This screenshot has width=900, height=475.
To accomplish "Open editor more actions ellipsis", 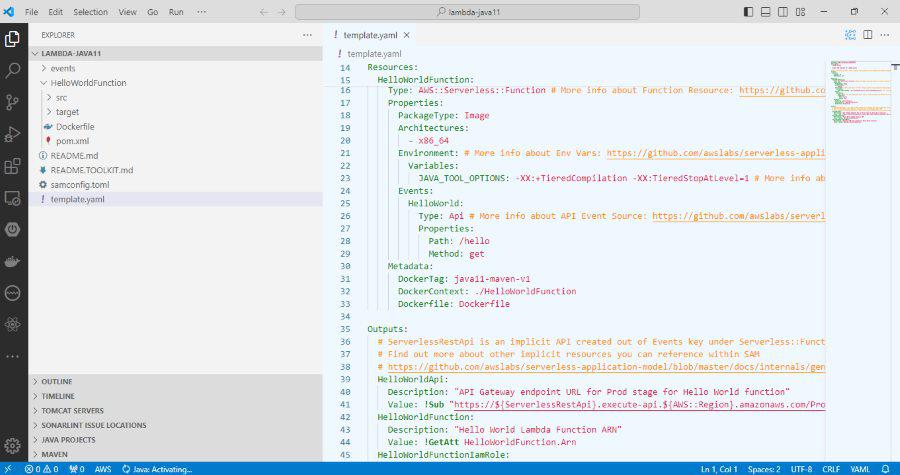I will (885, 35).
